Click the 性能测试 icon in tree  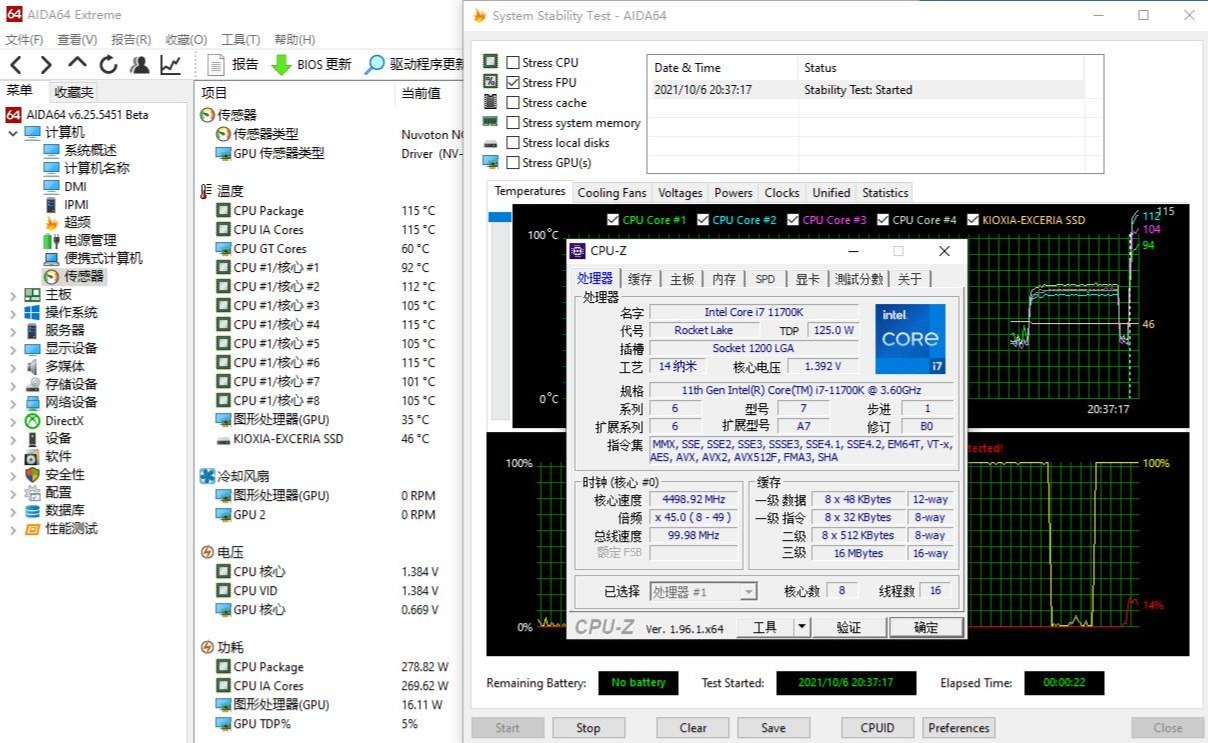(33, 529)
